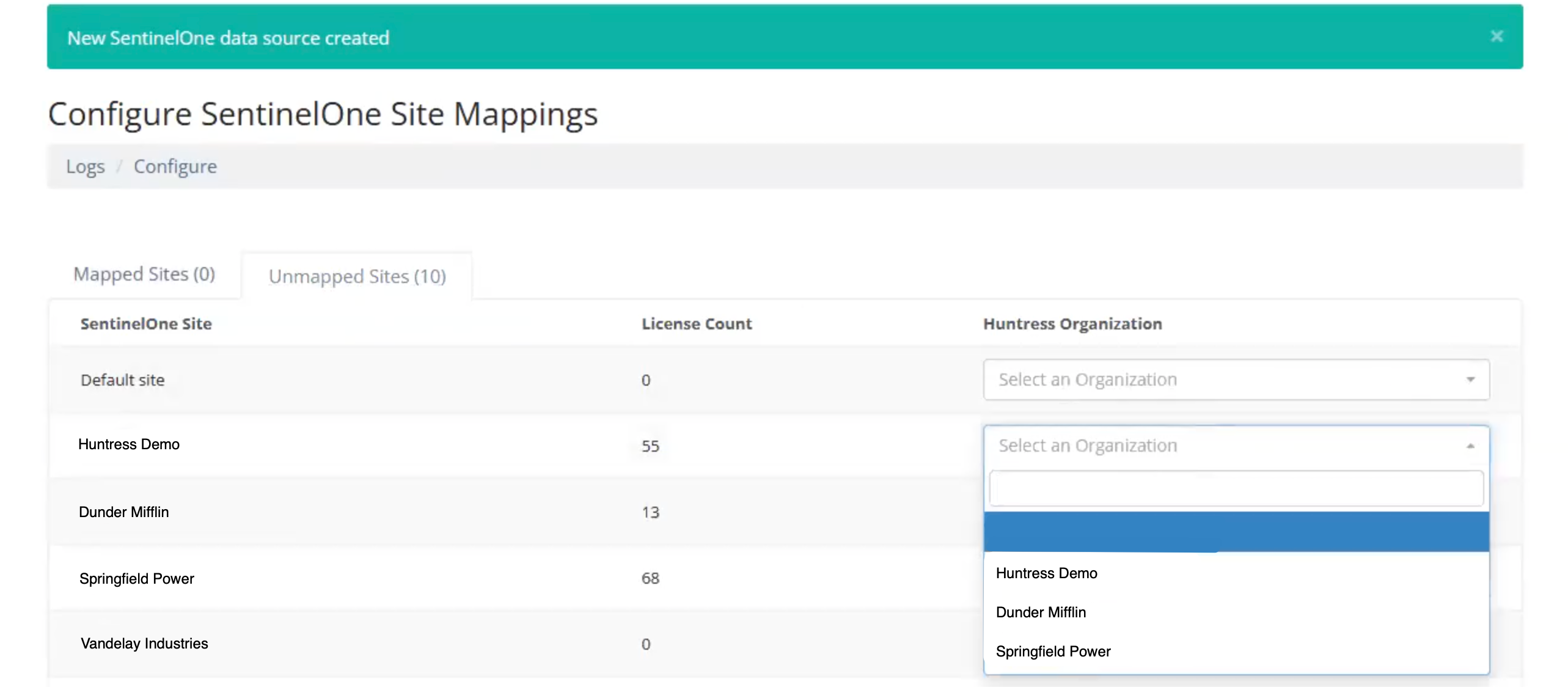The height and width of the screenshot is (687, 1568).
Task: Collapse organization dropdown for Huntress Demo row
Action: tap(1236, 446)
